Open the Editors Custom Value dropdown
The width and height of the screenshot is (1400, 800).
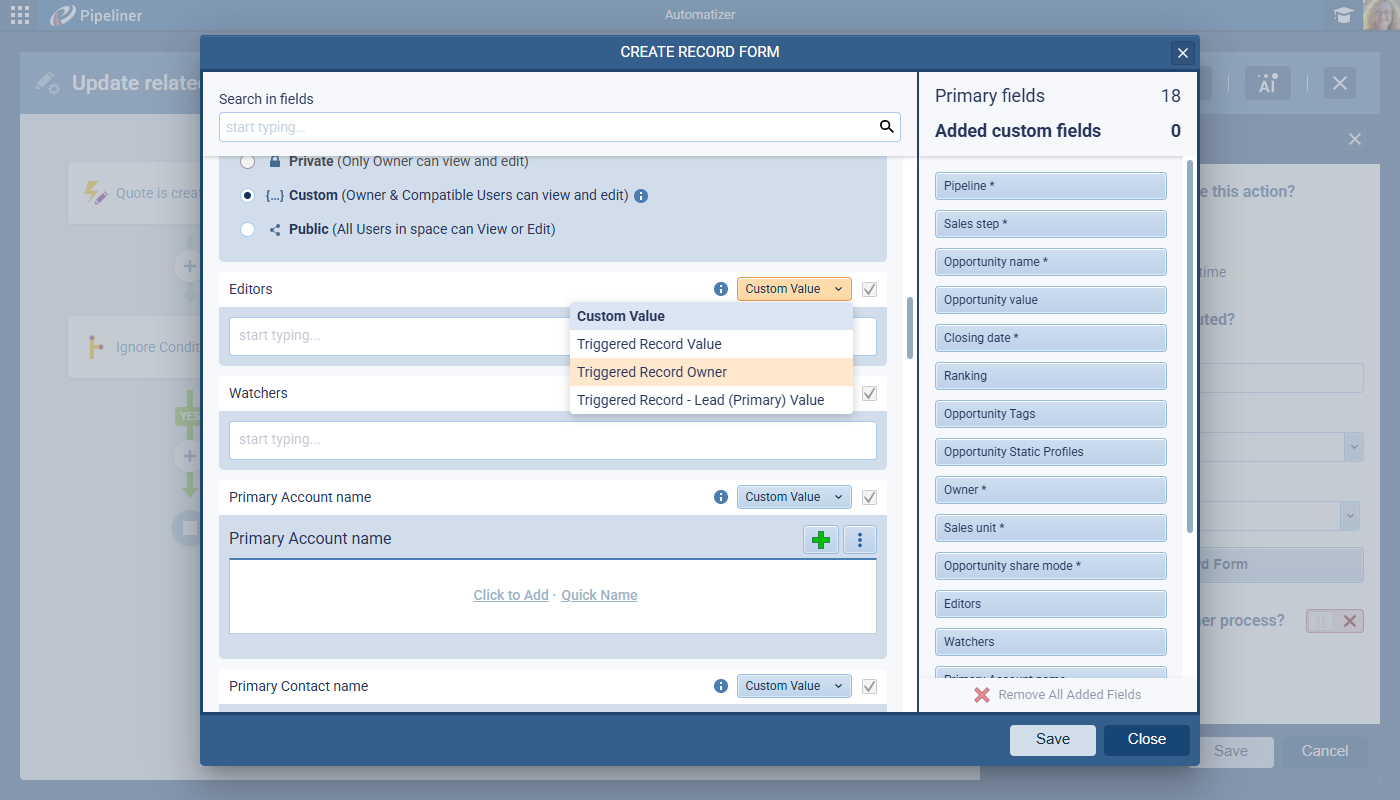[x=794, y=289]
